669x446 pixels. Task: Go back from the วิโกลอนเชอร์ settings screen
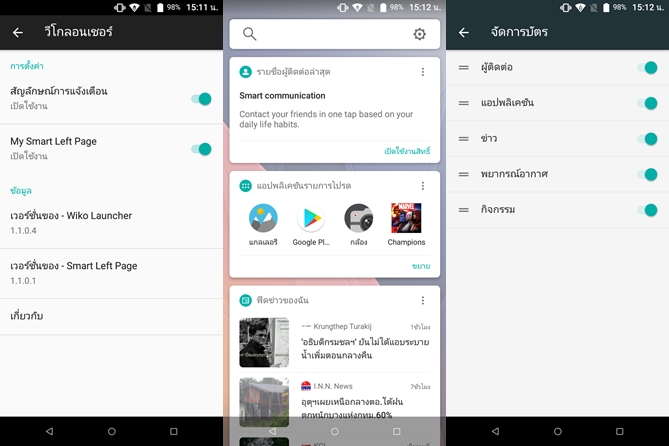tap(17, 32)
